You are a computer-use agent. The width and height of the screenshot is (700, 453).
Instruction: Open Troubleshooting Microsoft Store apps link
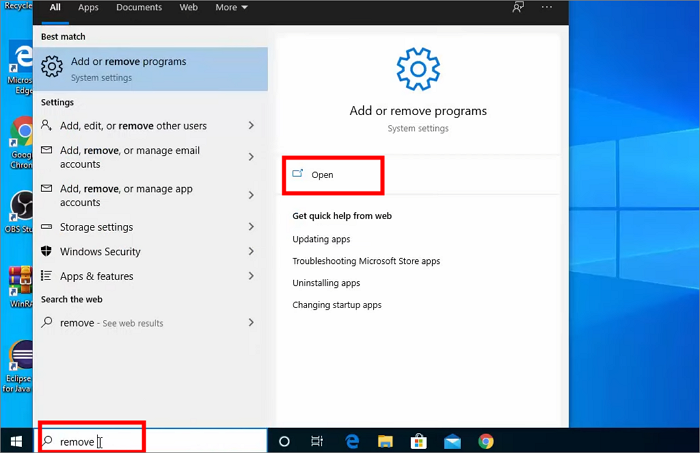[x=366, y=261]
